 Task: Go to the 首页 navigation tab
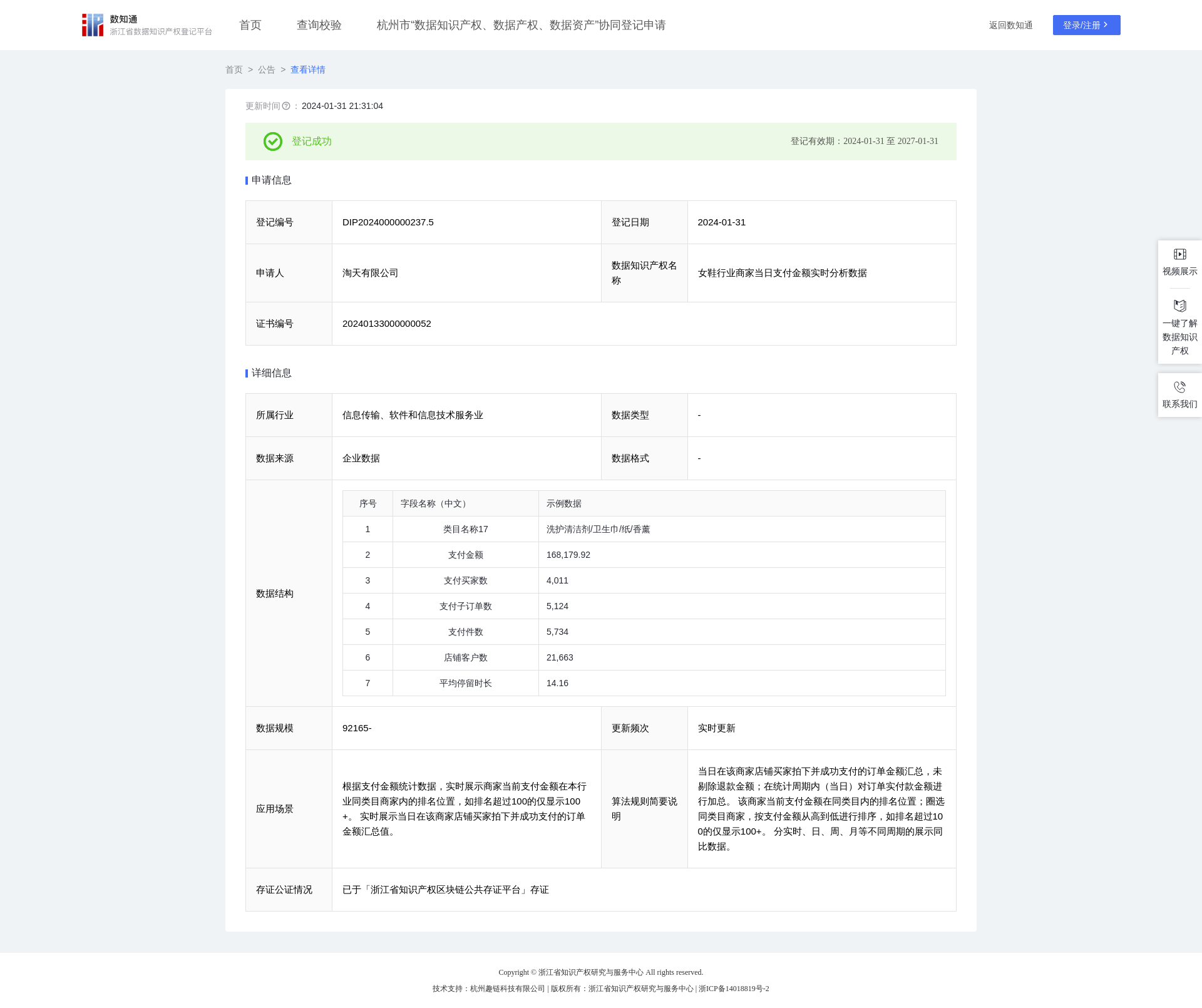[250, 25]
